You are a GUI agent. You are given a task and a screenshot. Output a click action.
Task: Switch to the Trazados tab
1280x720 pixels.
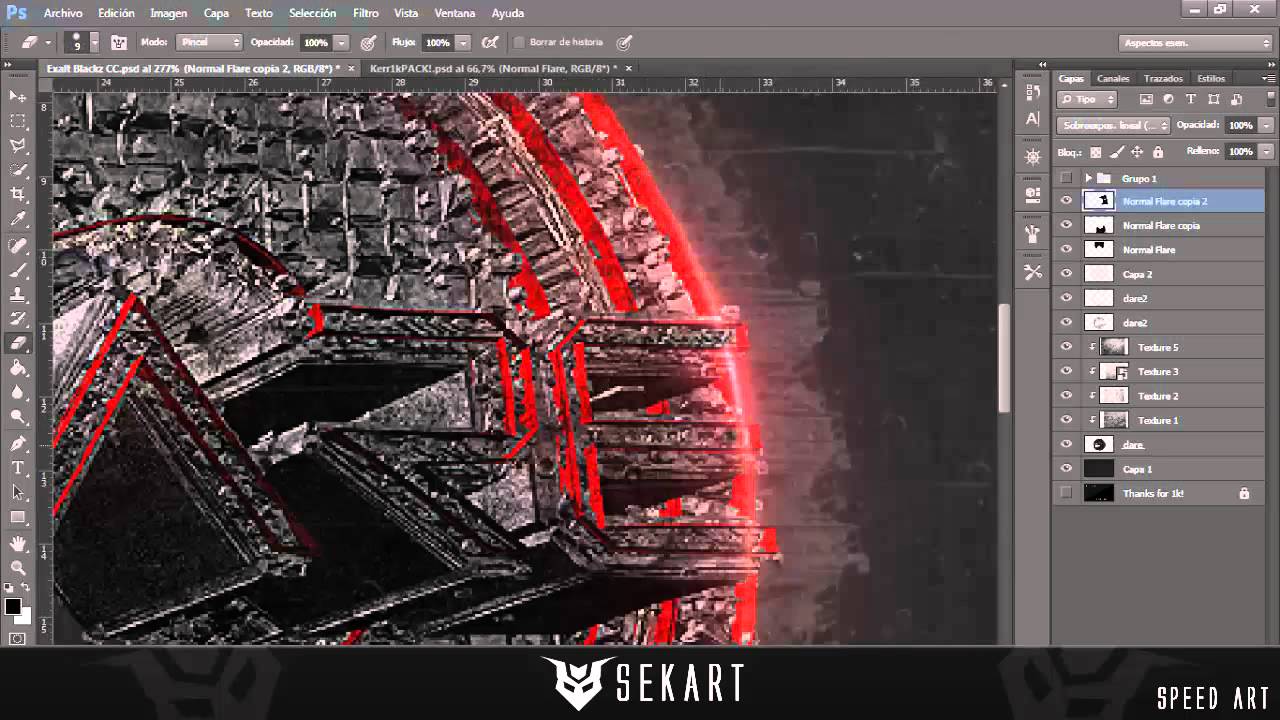(1163, 78)
